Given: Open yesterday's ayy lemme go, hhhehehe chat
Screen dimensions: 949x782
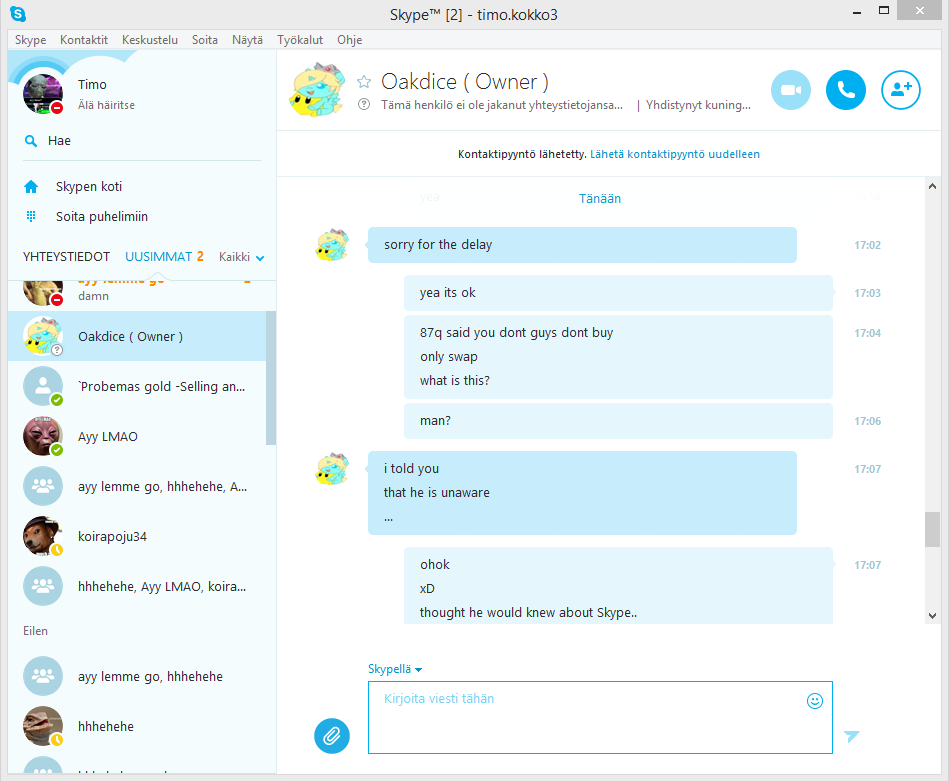Looking at the screenshot, I should [x=137, y=676].
